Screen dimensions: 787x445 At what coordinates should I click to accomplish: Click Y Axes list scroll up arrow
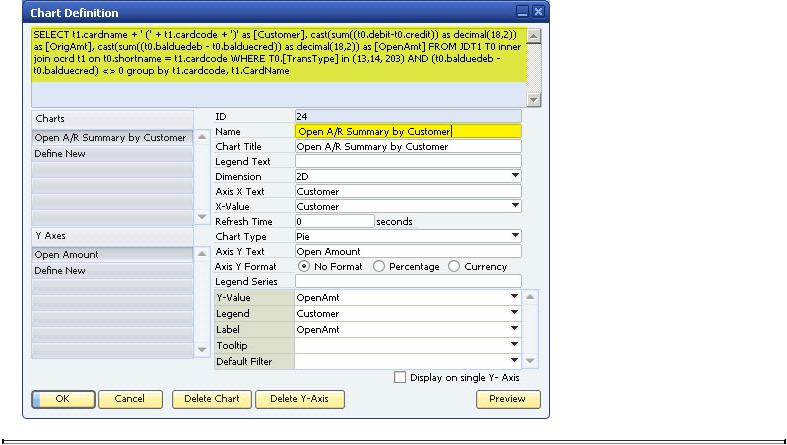[x=202, y=254]
